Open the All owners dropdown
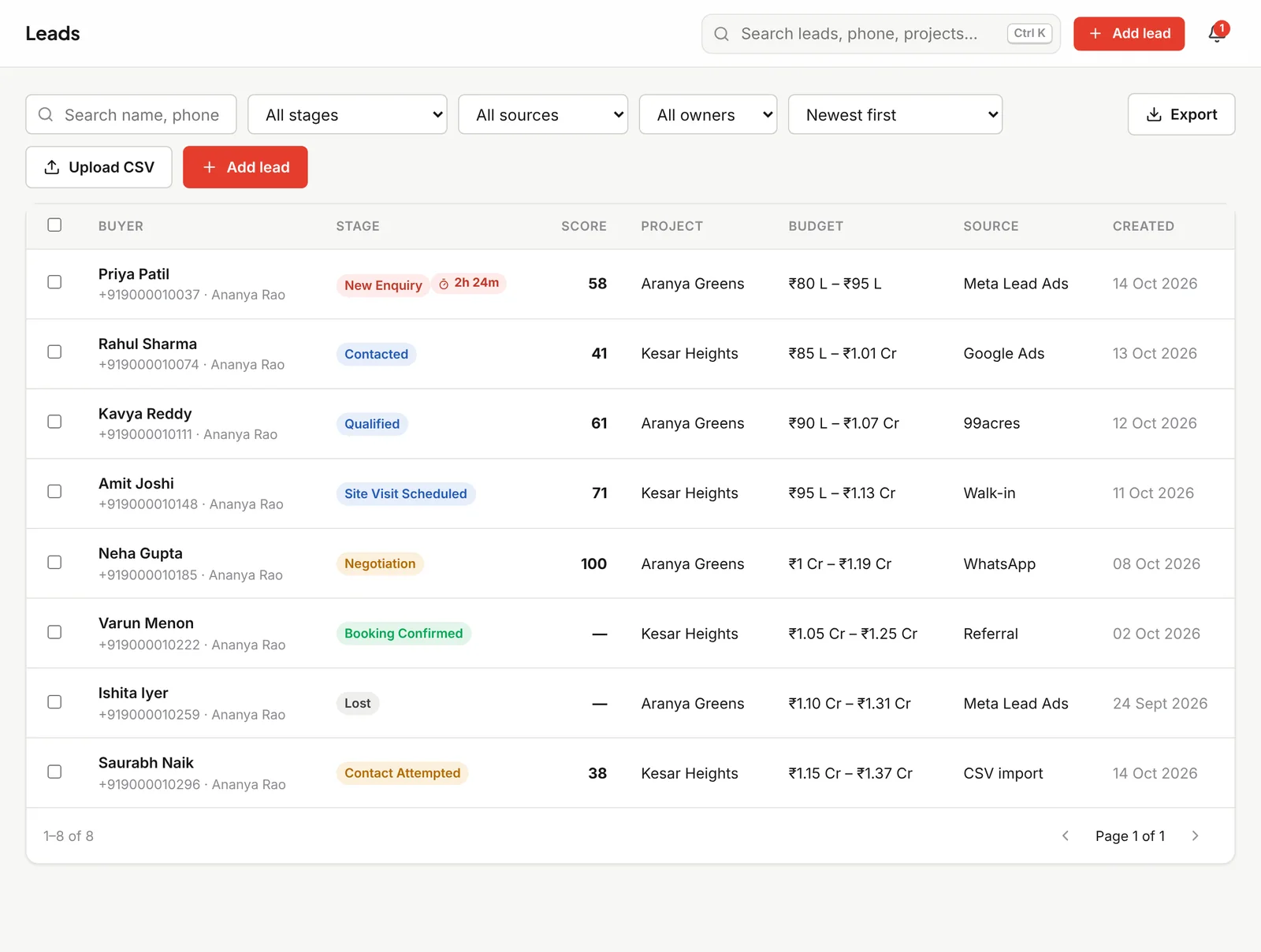 point(708,114)
